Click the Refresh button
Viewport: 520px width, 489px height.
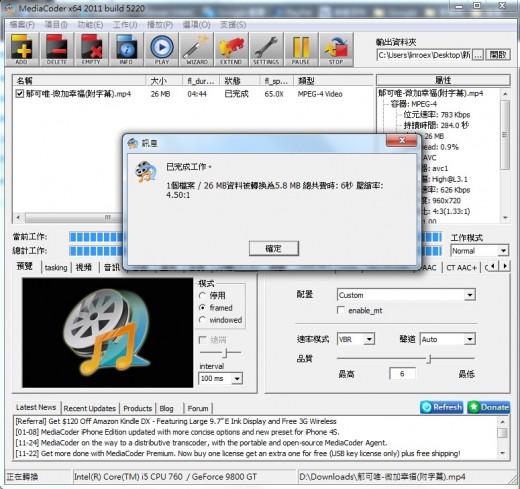(x=441, y=407)
